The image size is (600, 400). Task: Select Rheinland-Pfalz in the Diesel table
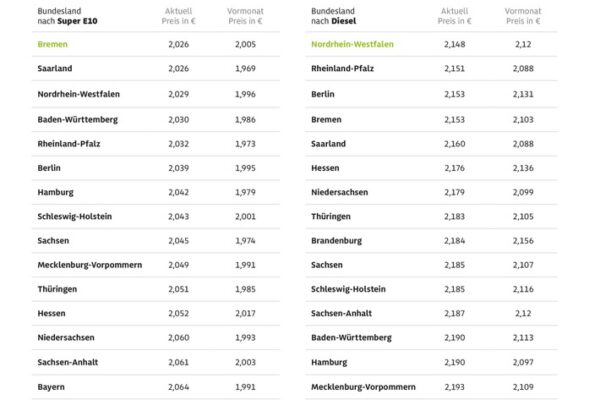[x=349, y=69]
